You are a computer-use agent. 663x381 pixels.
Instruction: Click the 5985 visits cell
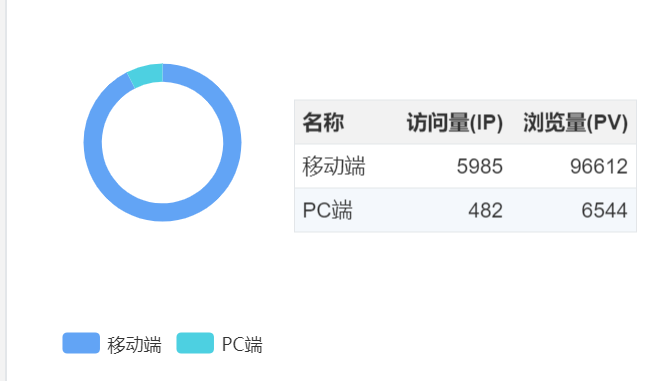pos(479,166)
